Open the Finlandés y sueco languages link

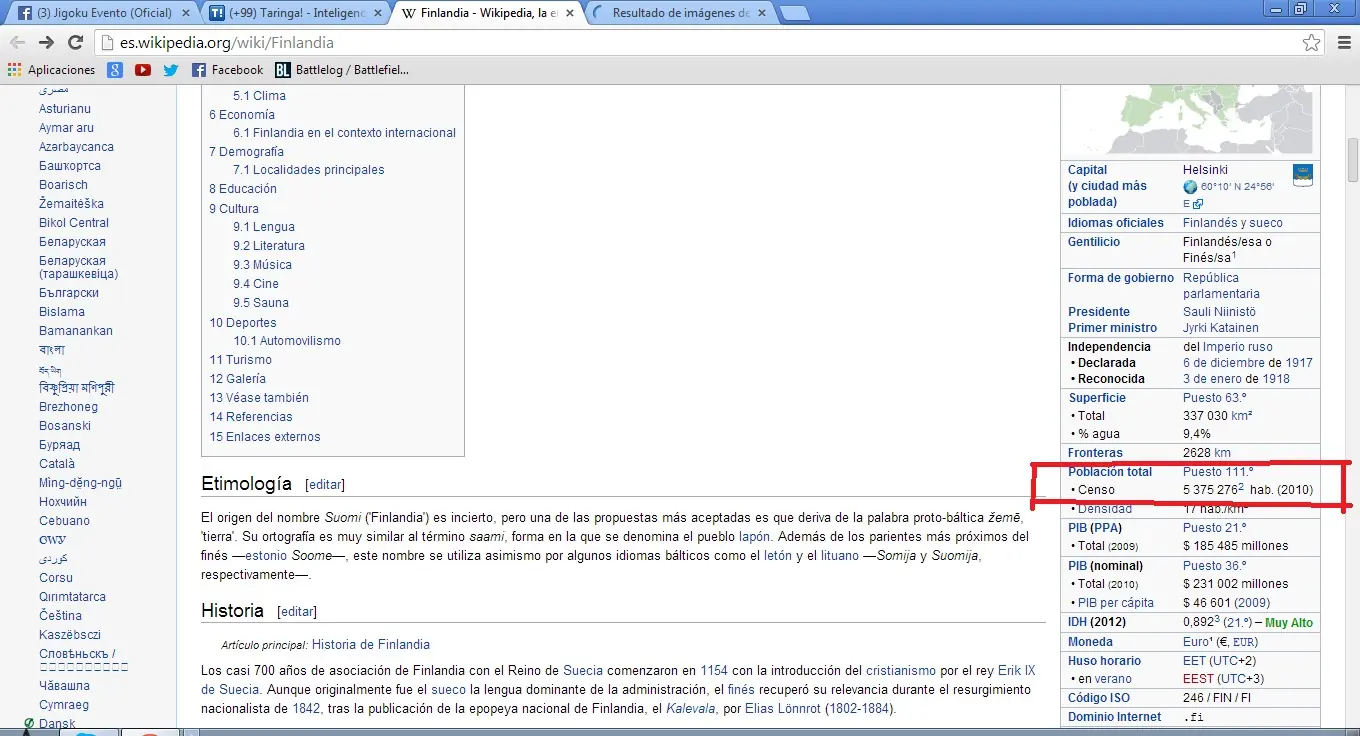coord(1233,223)
